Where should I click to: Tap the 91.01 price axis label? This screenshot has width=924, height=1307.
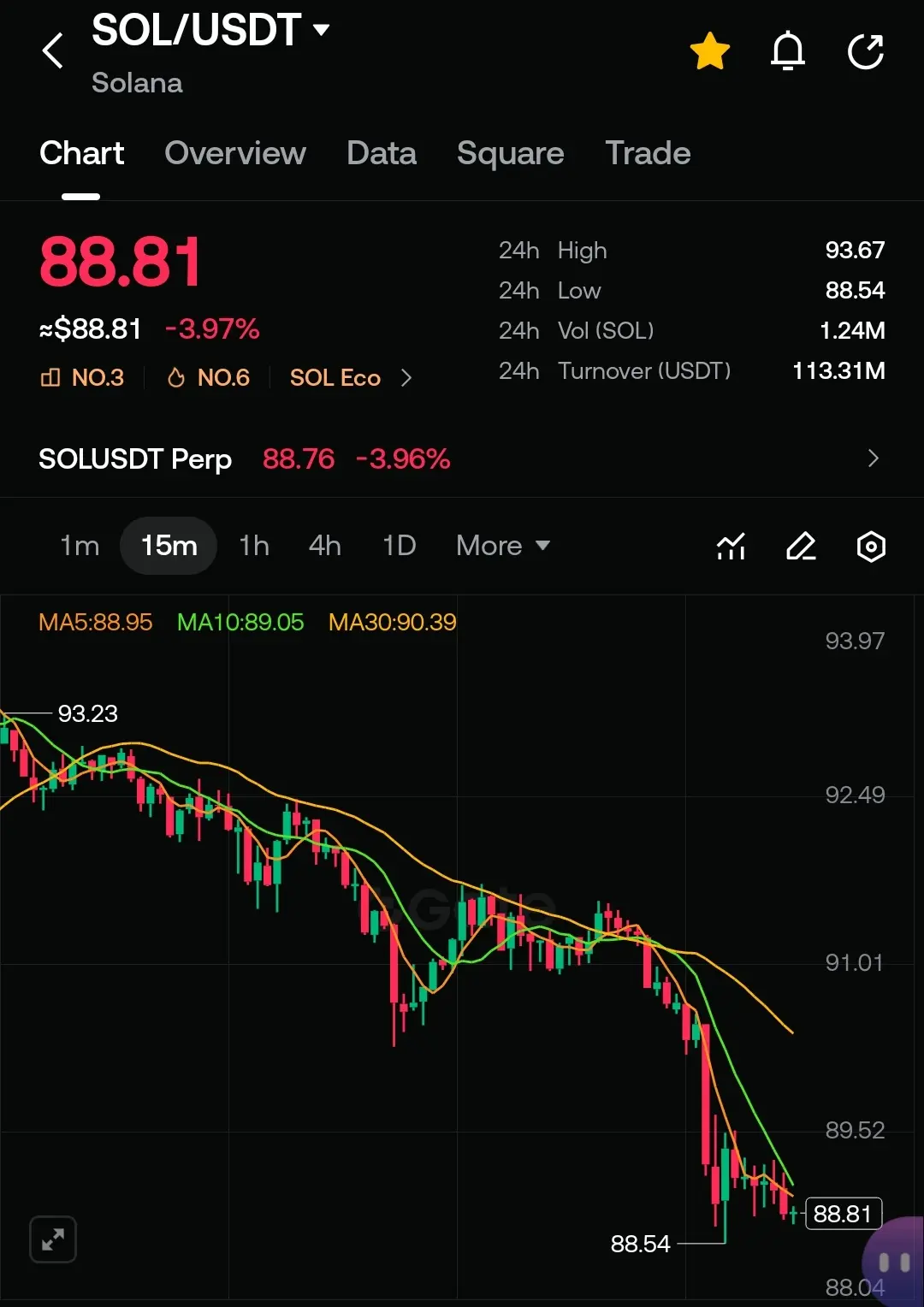pyautogui.click(x=854, y=962)
